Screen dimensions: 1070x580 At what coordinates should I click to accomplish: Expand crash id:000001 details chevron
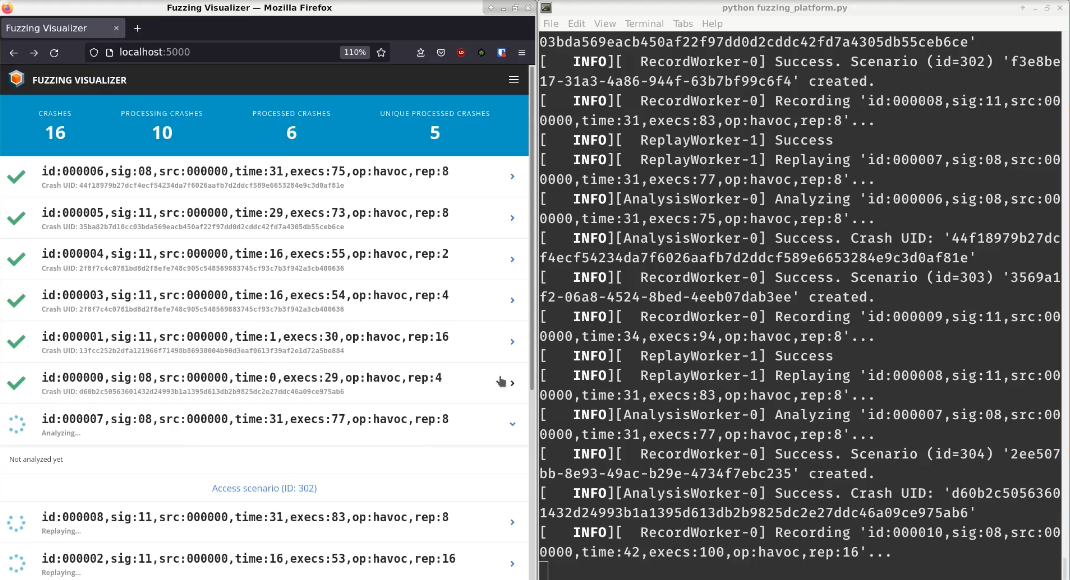512,342
